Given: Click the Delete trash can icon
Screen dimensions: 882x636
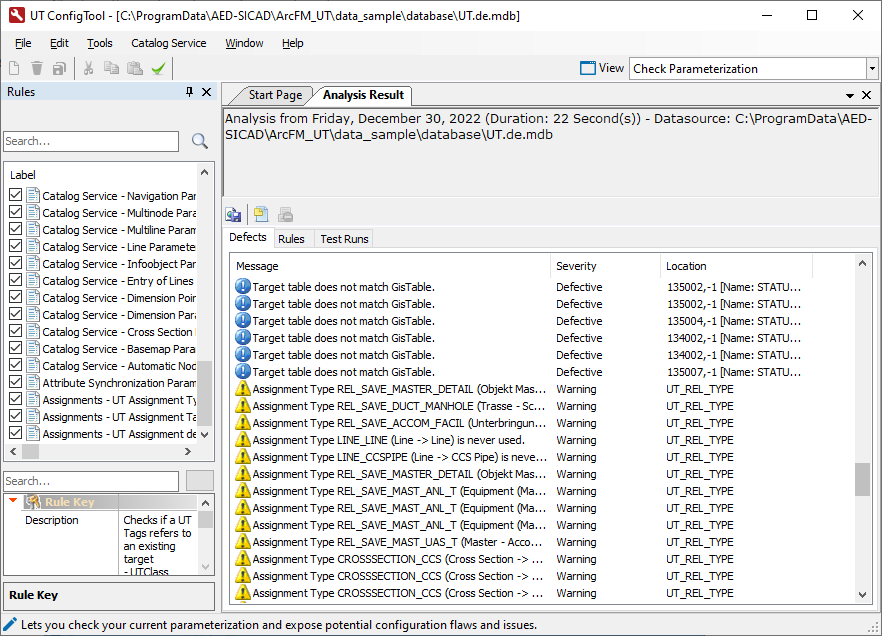Looking at the screenshot, I should point(37,69).
